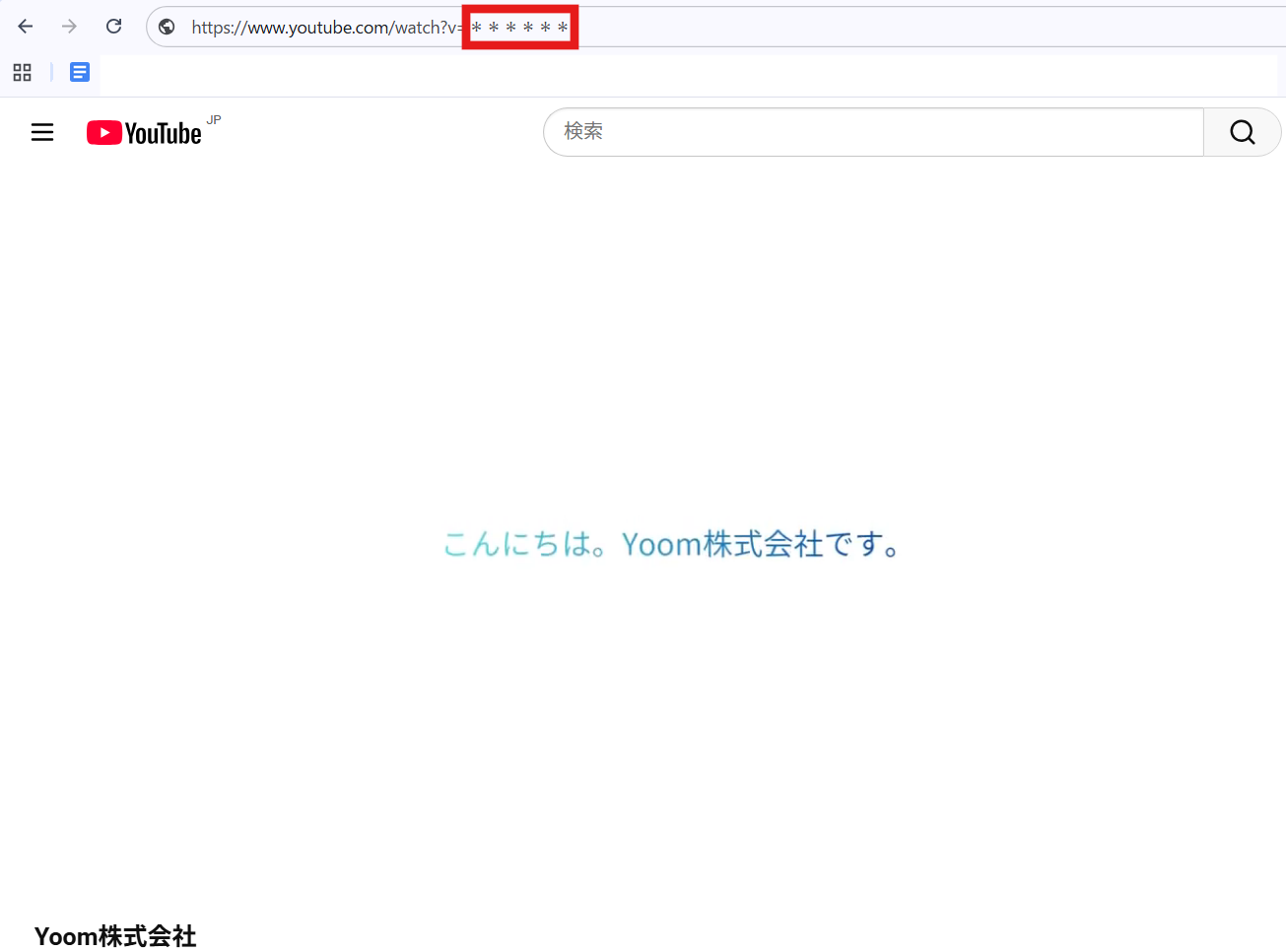Open the YouTube hamburger guide menu

[42, 132]
